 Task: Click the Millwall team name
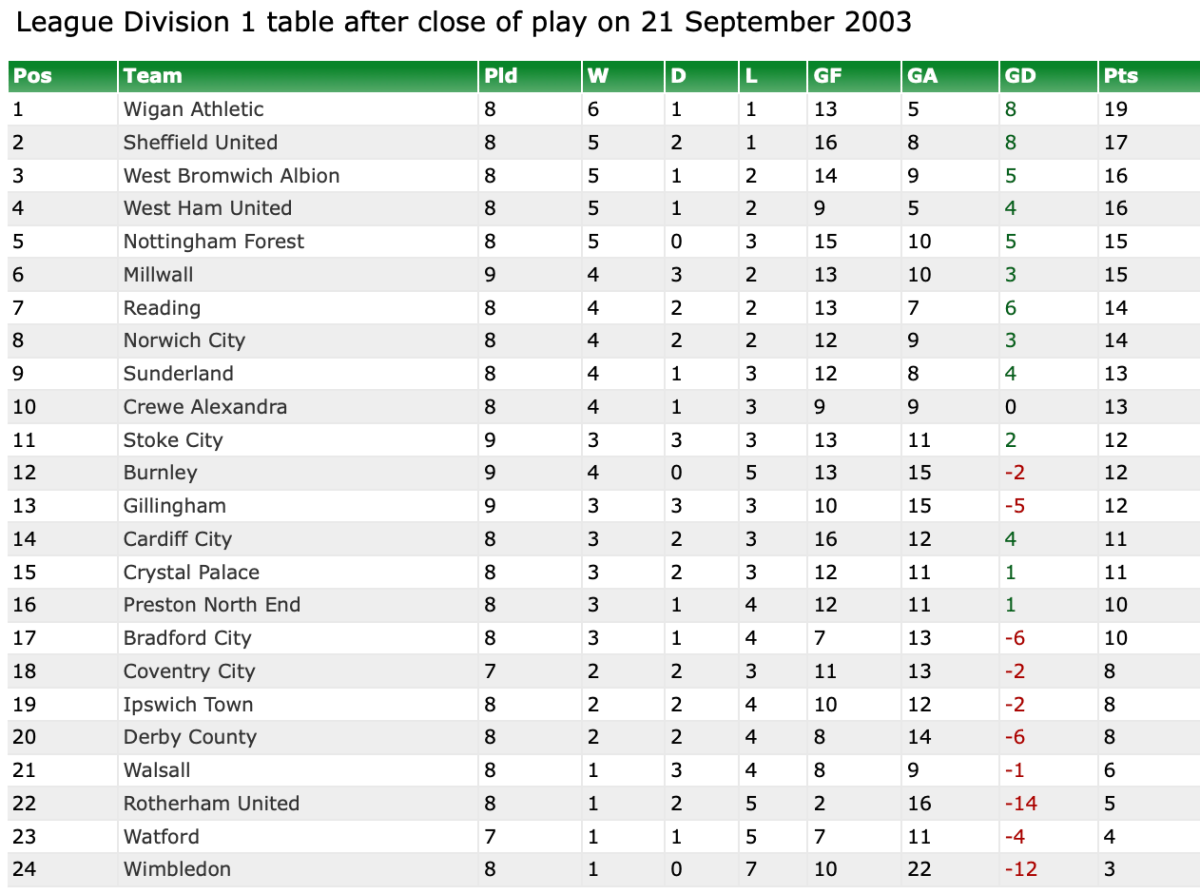click(x=158, y=274)
